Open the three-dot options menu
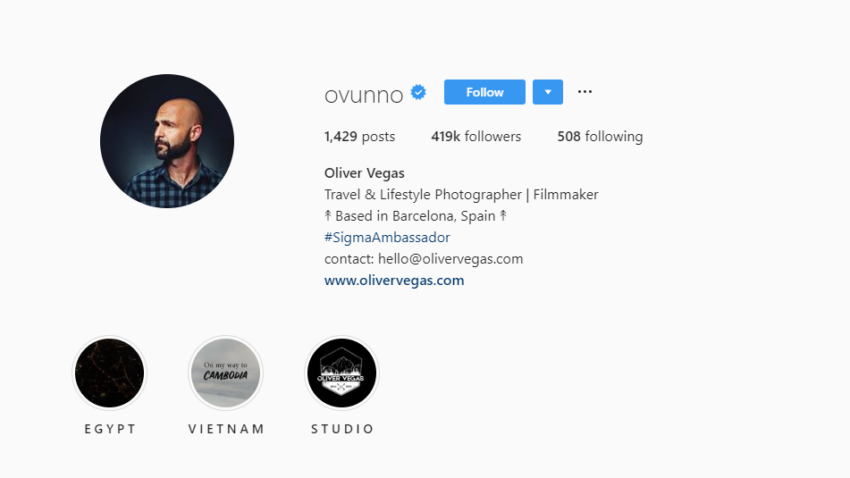The width and height of the screenshot is (850, 478). coord(584,92)
